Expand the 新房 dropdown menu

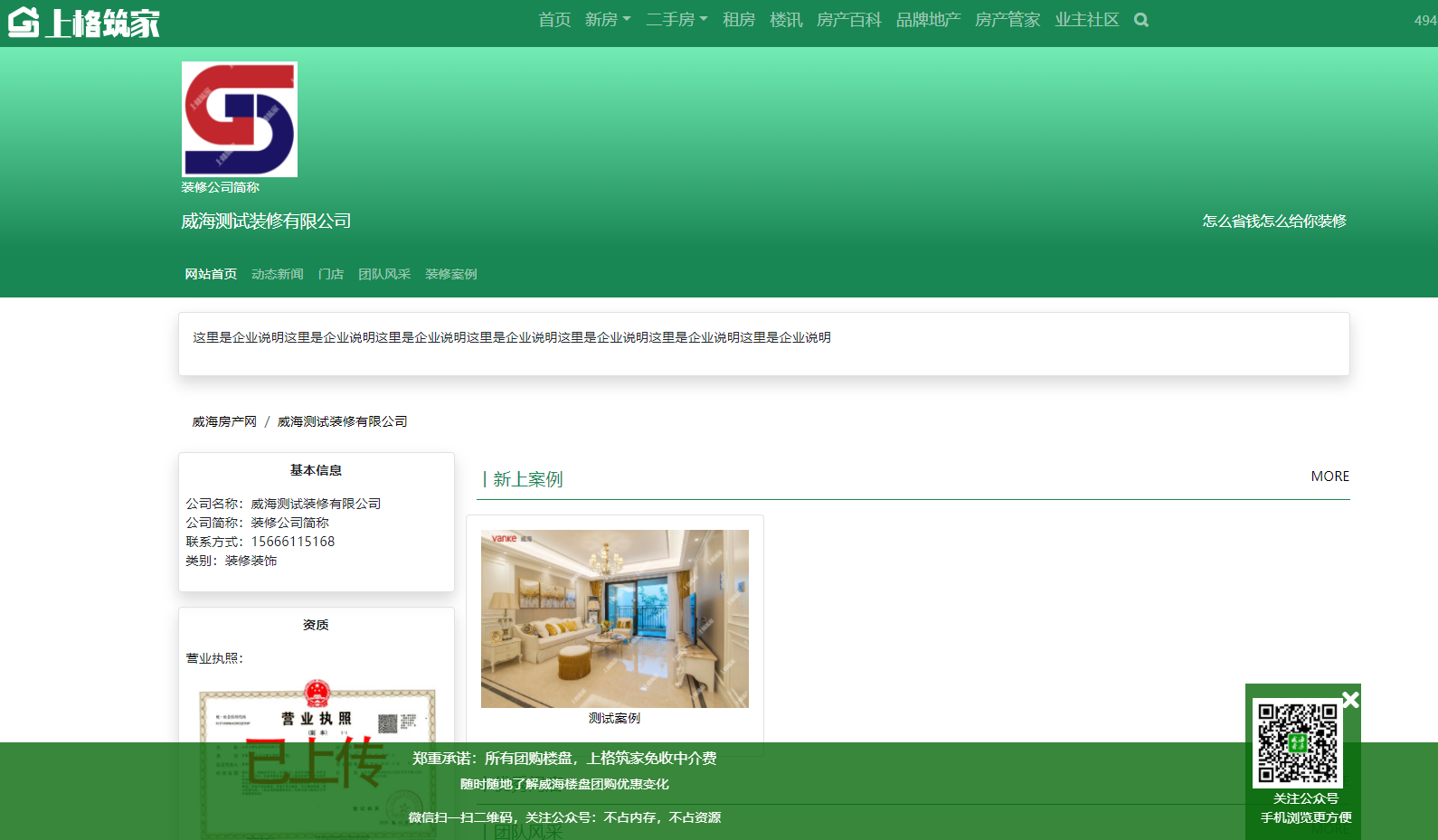coord(608,20)
